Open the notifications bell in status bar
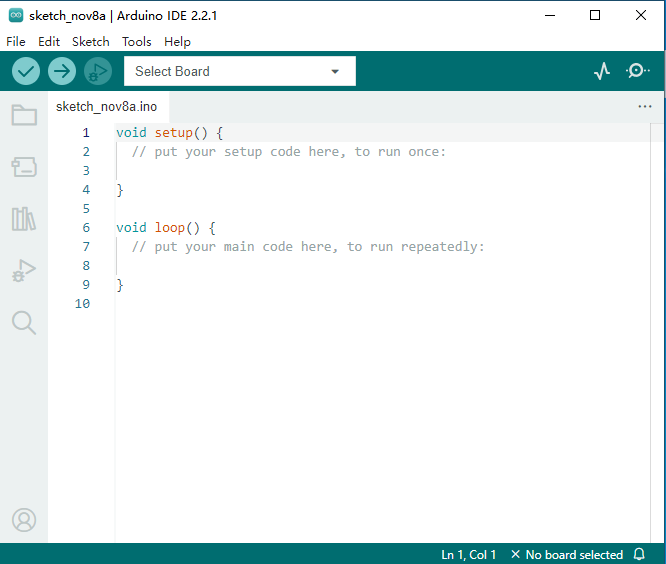The height and width of the screenshot is (564, 666). point(639,554)
